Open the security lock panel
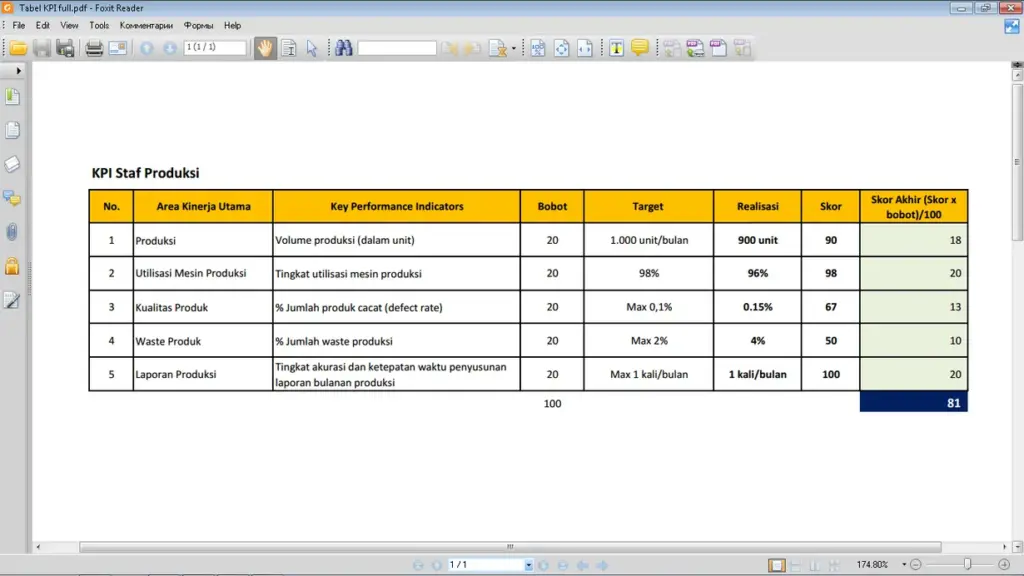 click(x=12, y=266)
